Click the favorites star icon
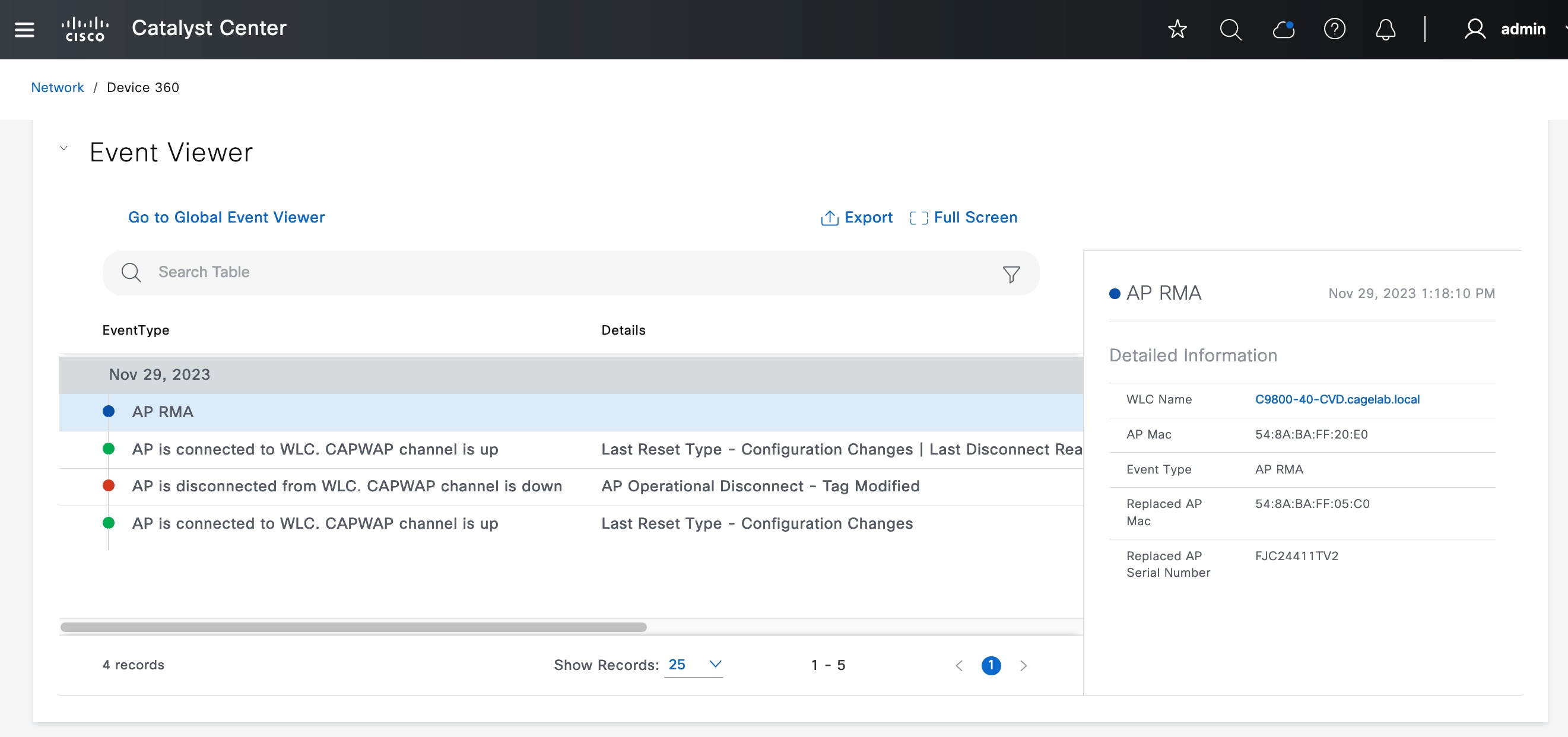Screen dimensions: 1568x737 (x=1177, y=29)
